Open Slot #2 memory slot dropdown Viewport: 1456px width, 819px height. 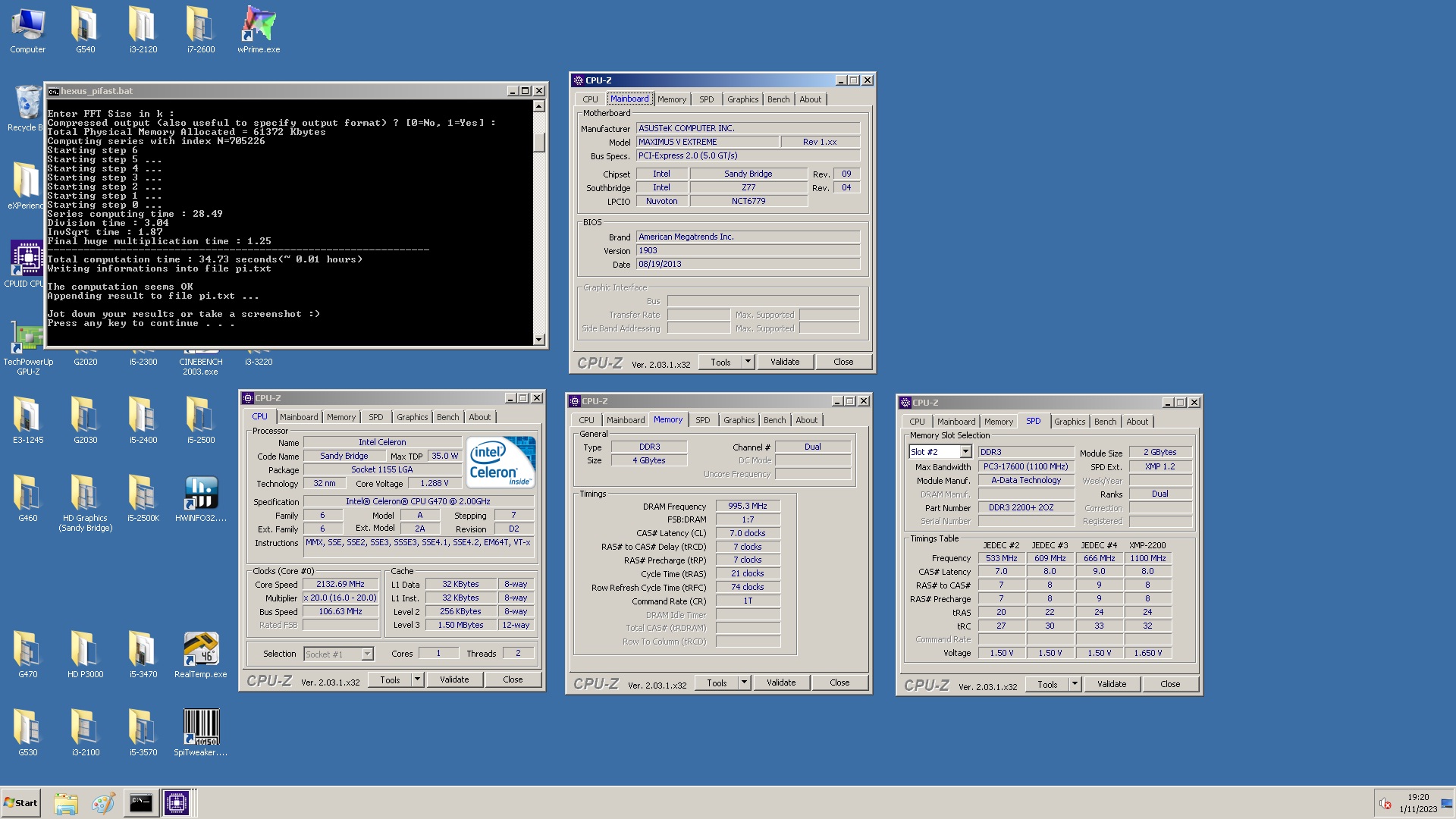click(x=965, y=452)
